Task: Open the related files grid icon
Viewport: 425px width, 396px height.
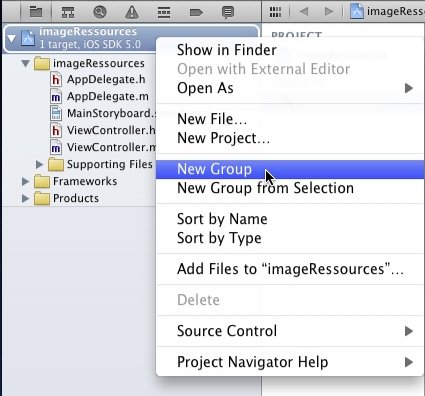Action: (x=275, y=12)
